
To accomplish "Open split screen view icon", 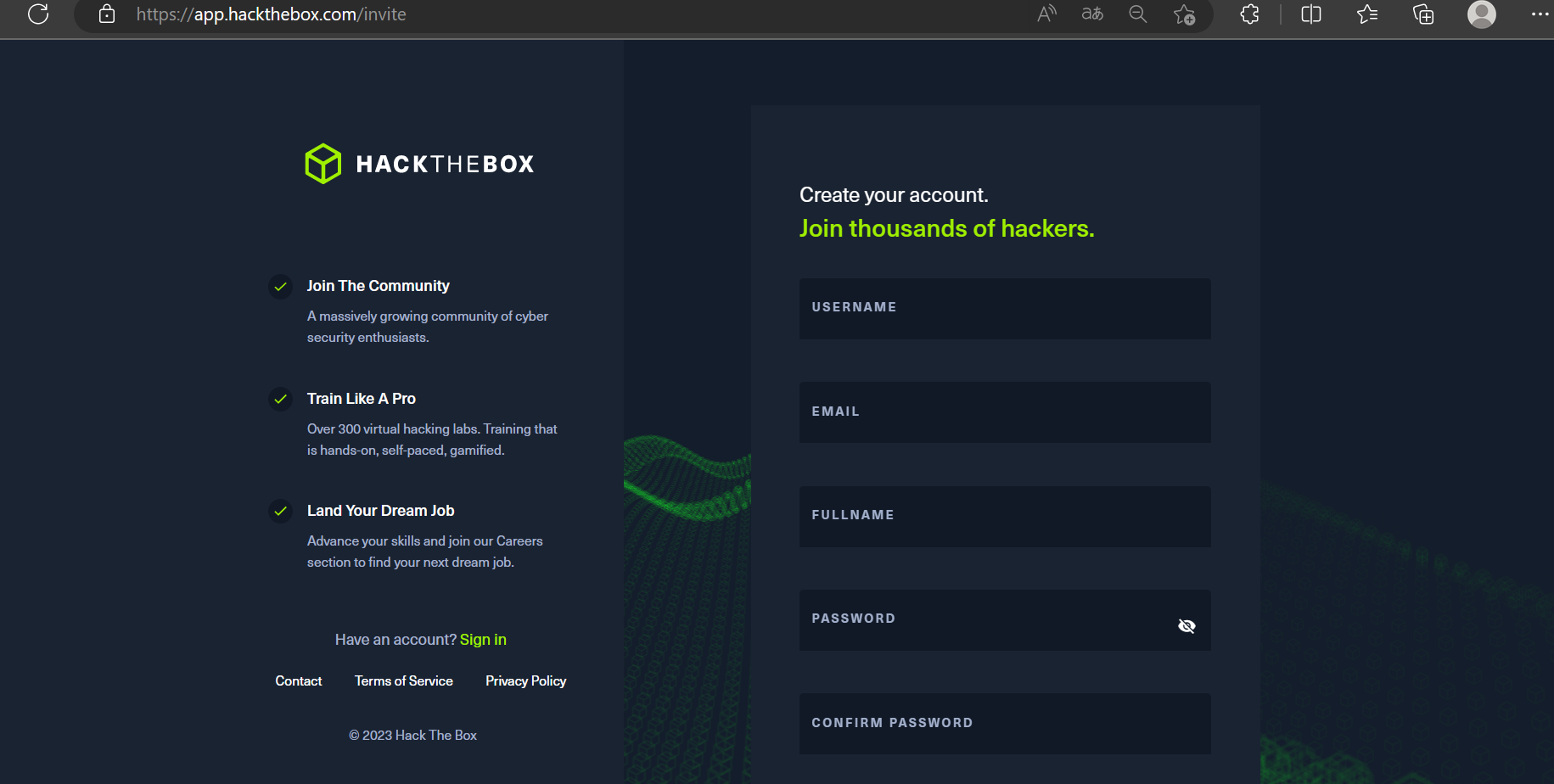I will pyautogui.click(x=1310, y=14).
